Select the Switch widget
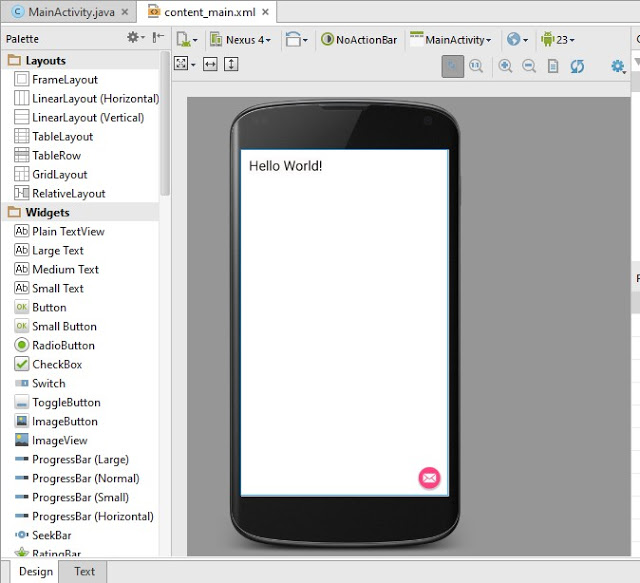 [40, 383]
